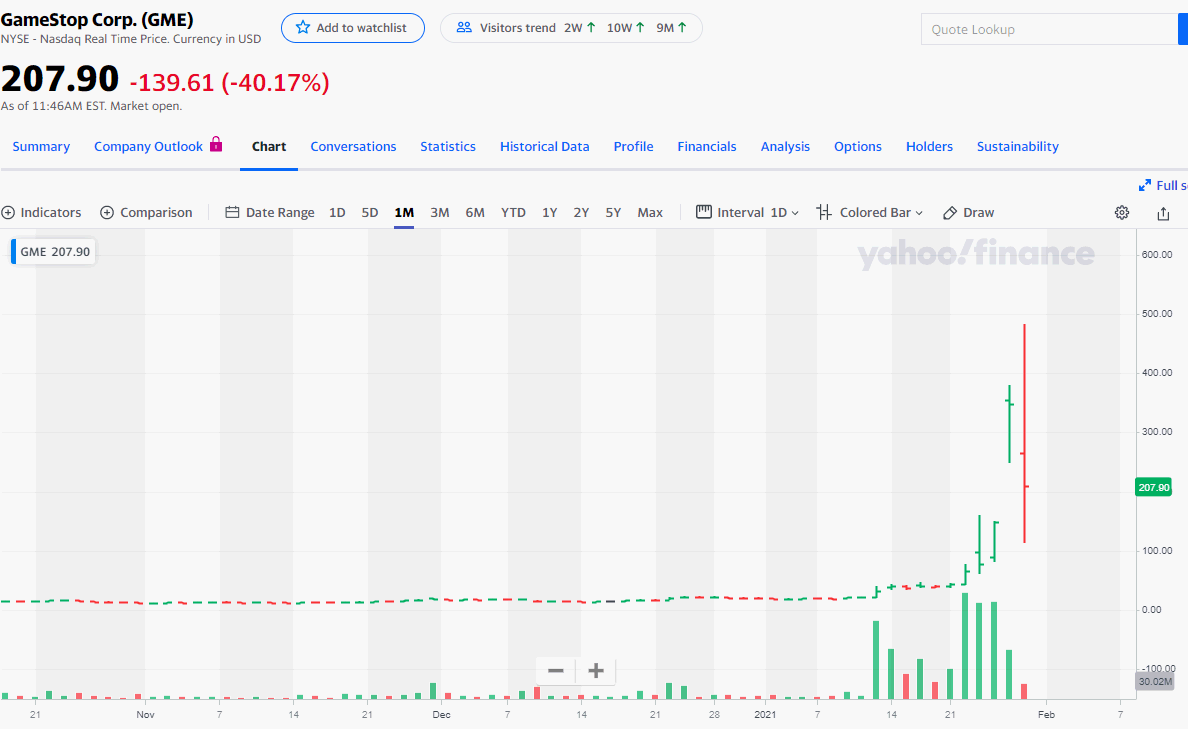
Task: Click the star icon in Add to watchlist
Action: (303, 27)
